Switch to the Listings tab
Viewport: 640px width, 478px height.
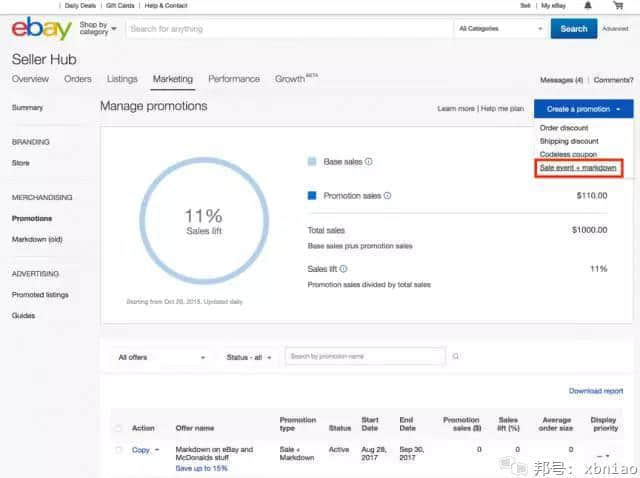click(x=122, y=79)
